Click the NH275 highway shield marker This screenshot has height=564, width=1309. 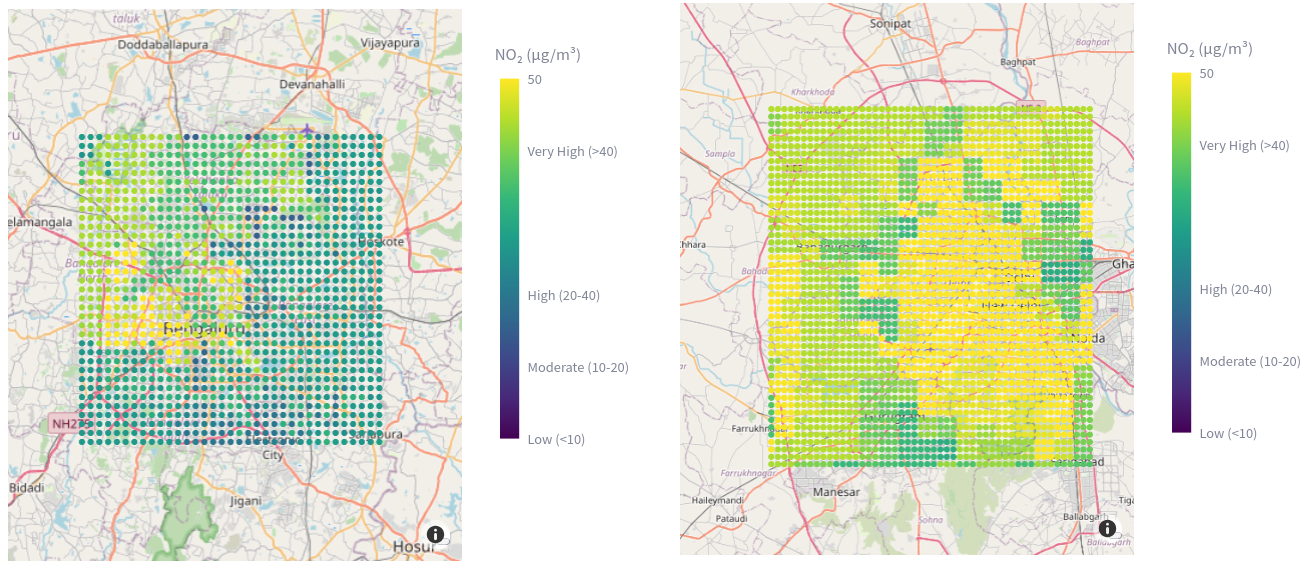point(63,424)
